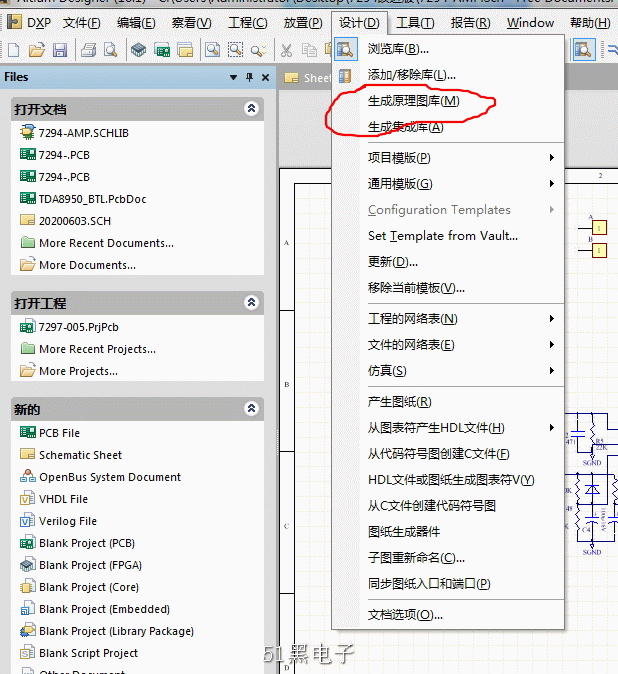The image size is (618, 674).
Task: Expand 项目模版(P) submenu
Action: tap(448, 158)
